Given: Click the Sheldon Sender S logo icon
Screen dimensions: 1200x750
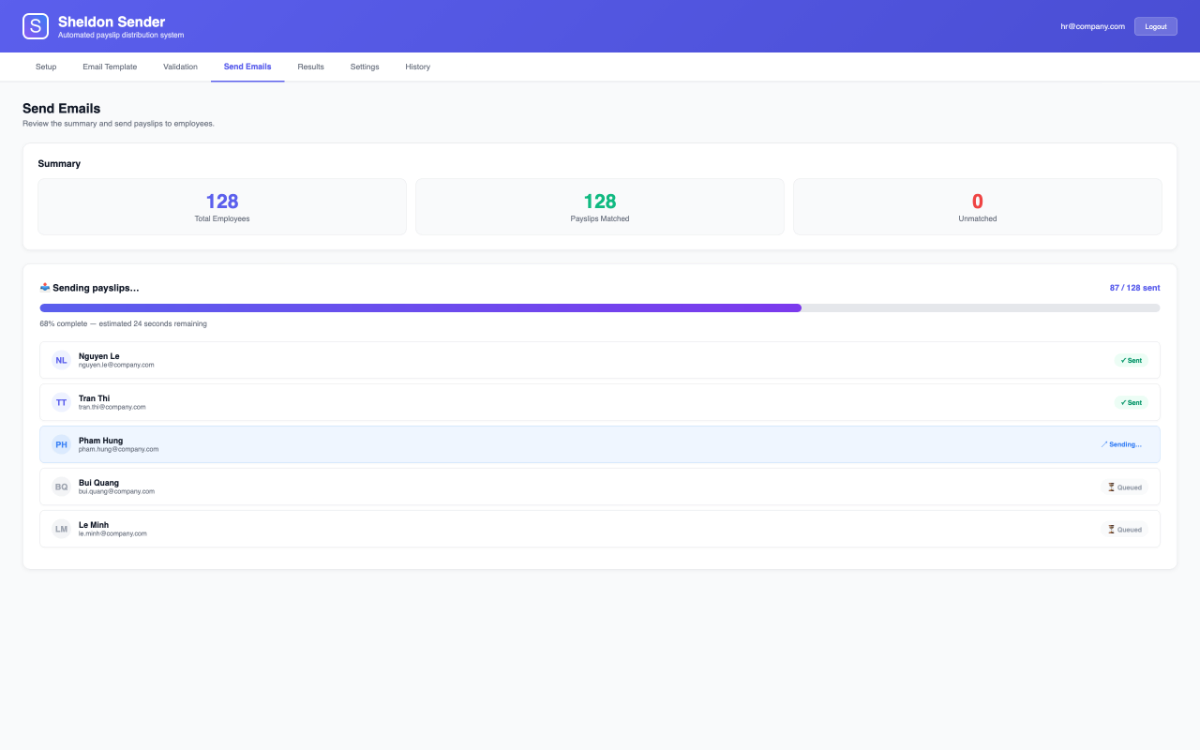Looking at the screenshot, I should tap(35, 26).
